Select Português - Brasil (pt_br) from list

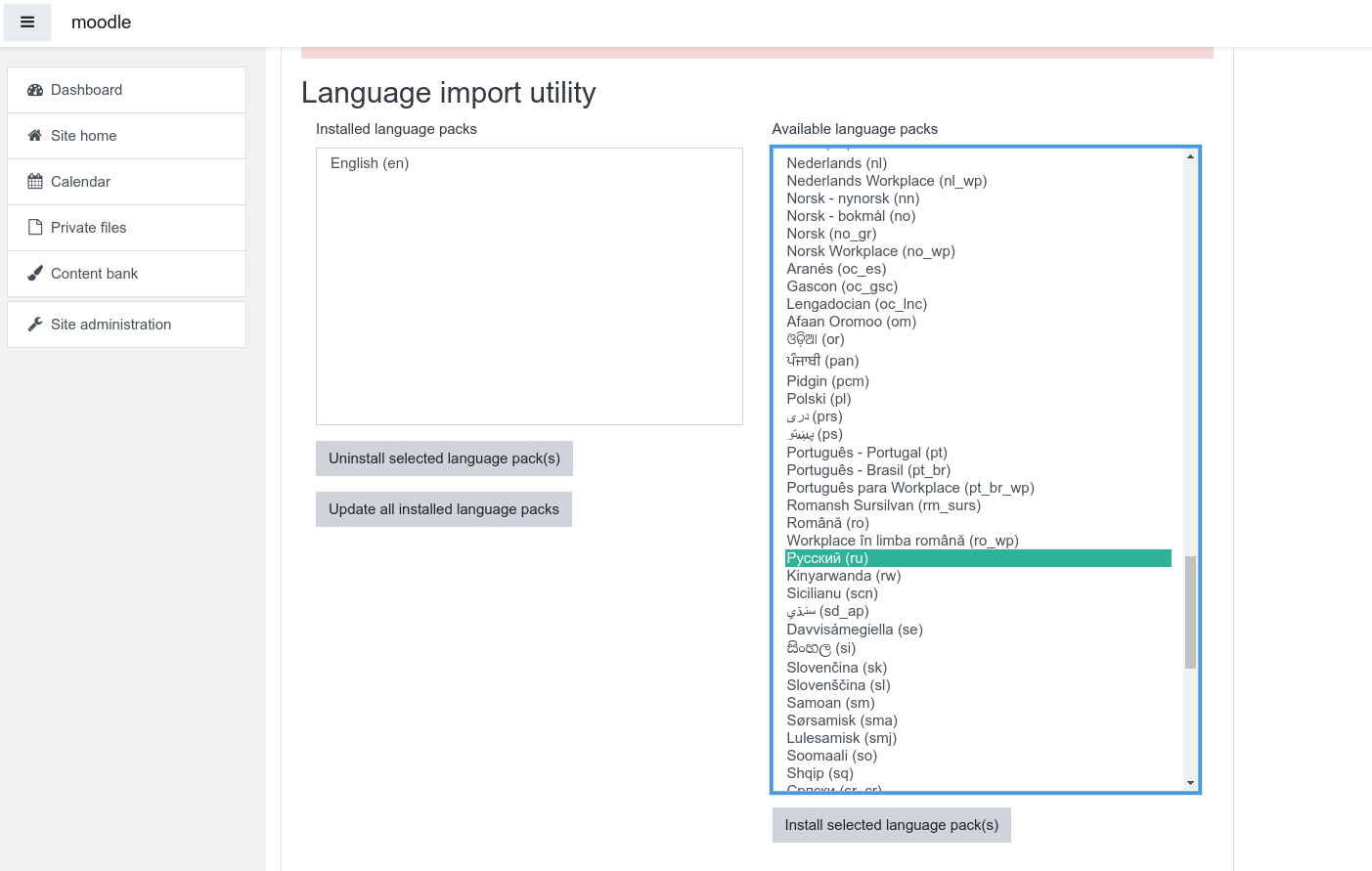867,470
